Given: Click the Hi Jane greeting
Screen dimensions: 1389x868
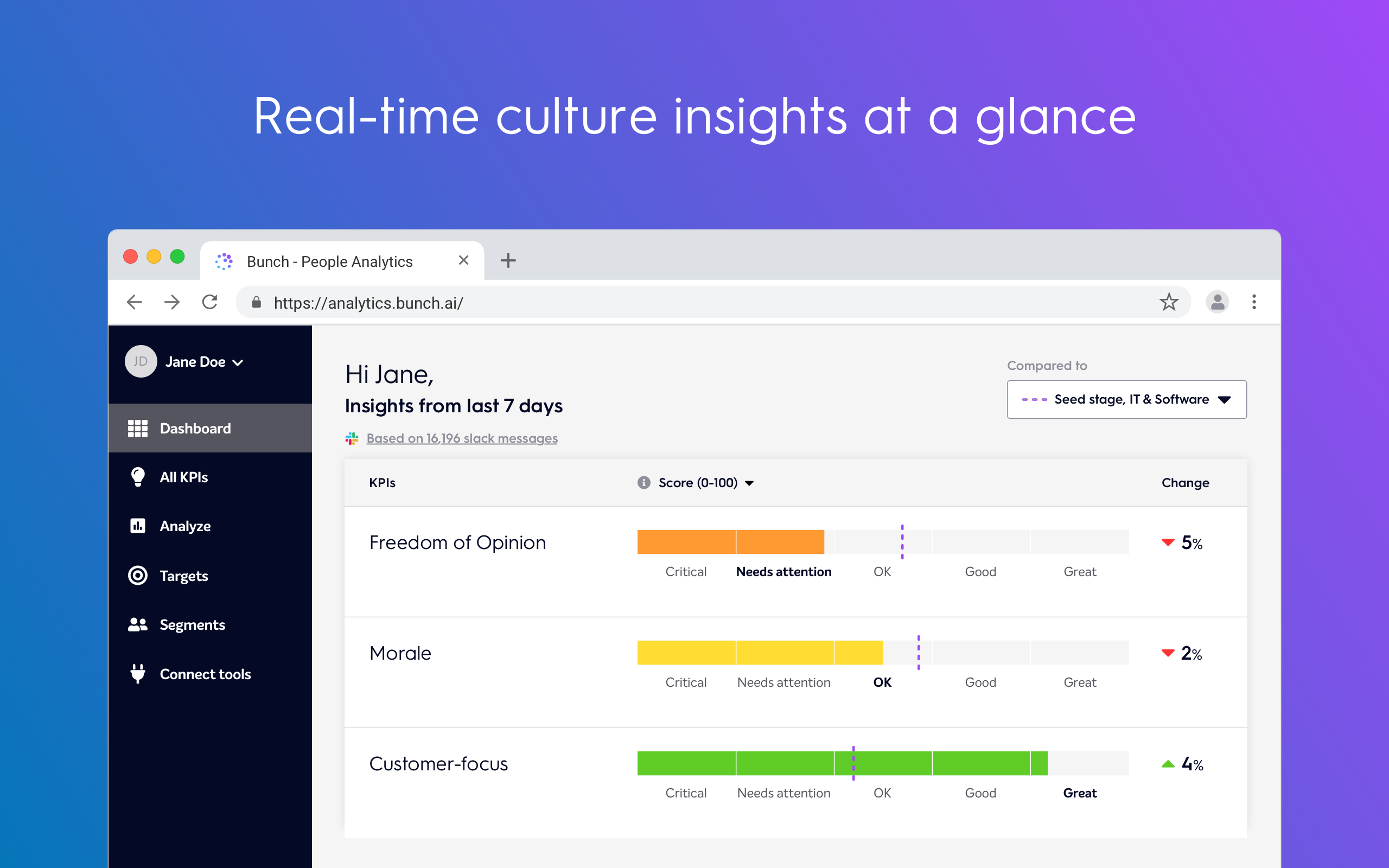Looking at the screenshot, I should [389, 375].
